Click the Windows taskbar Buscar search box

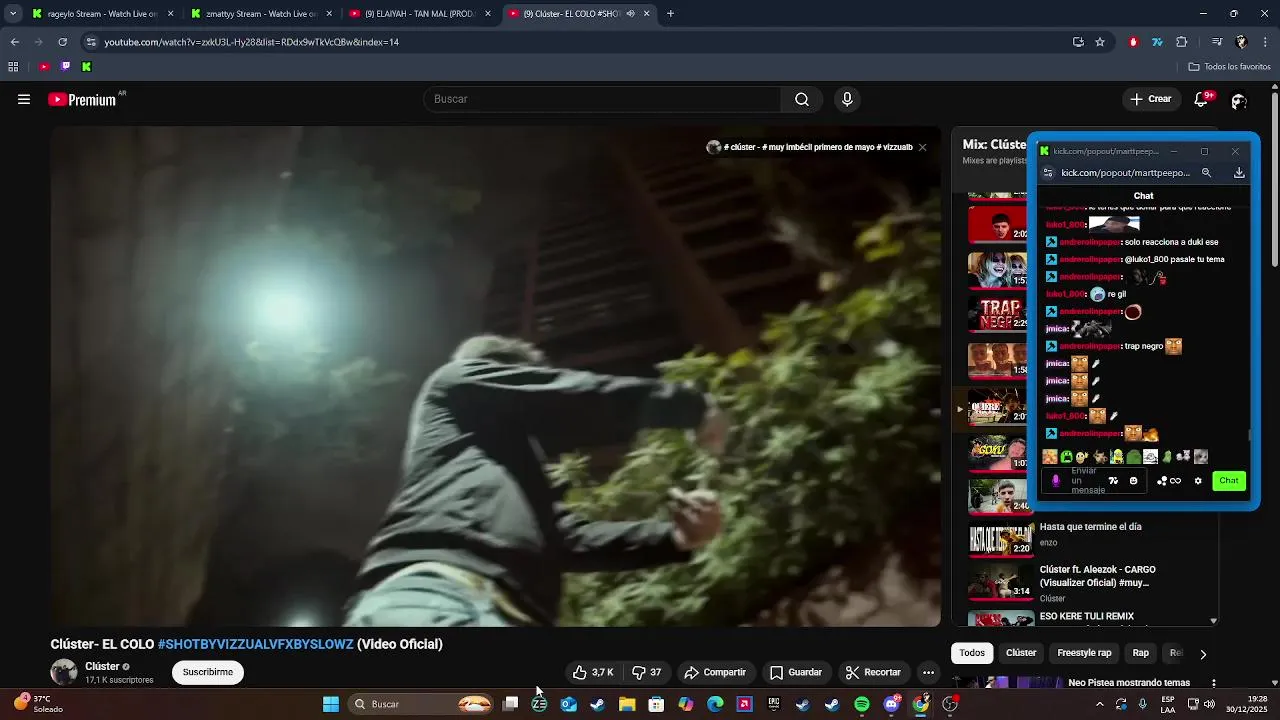click(x=421, y=704)
